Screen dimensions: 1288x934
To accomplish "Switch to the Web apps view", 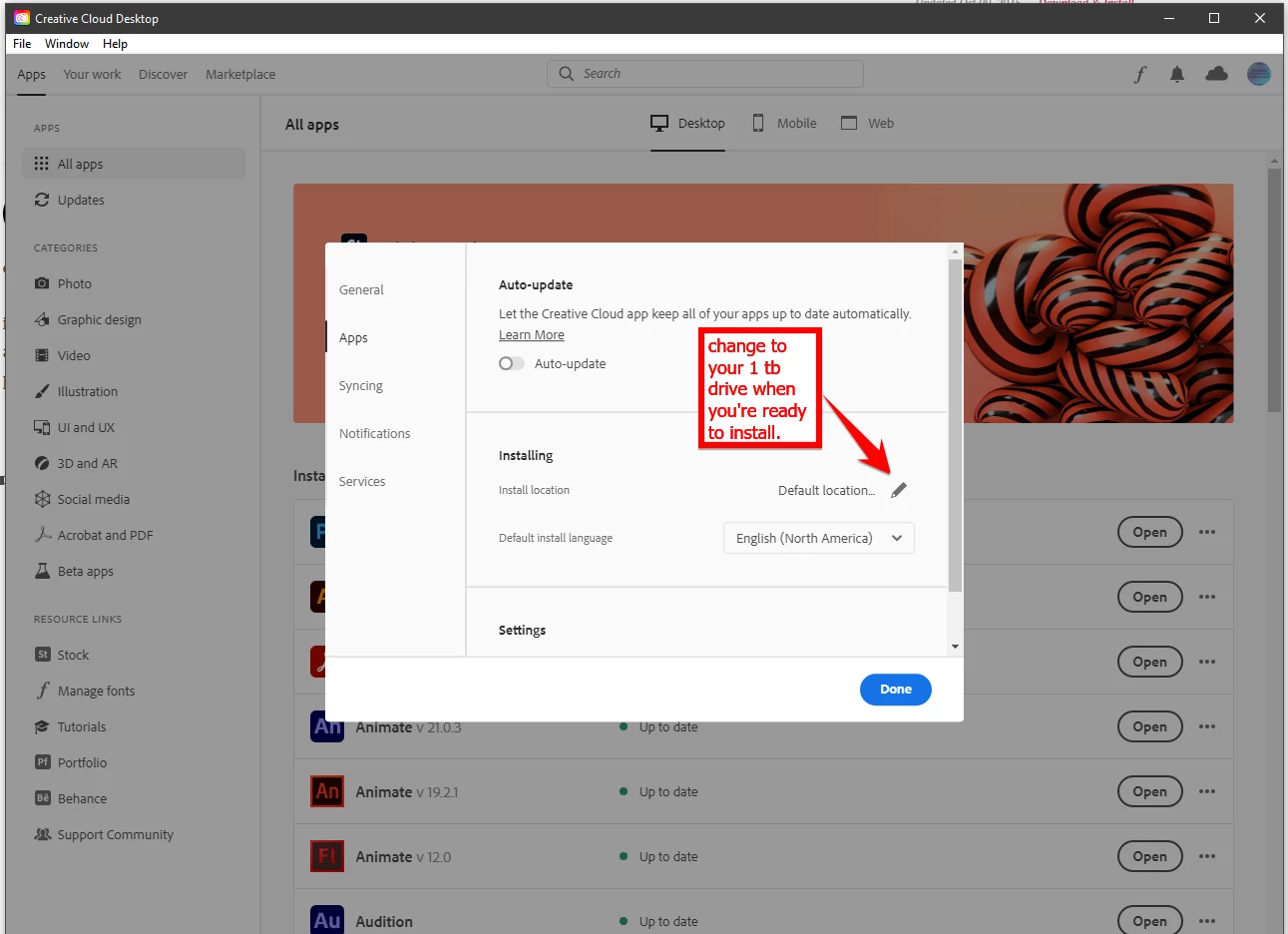I will (867, 124).
